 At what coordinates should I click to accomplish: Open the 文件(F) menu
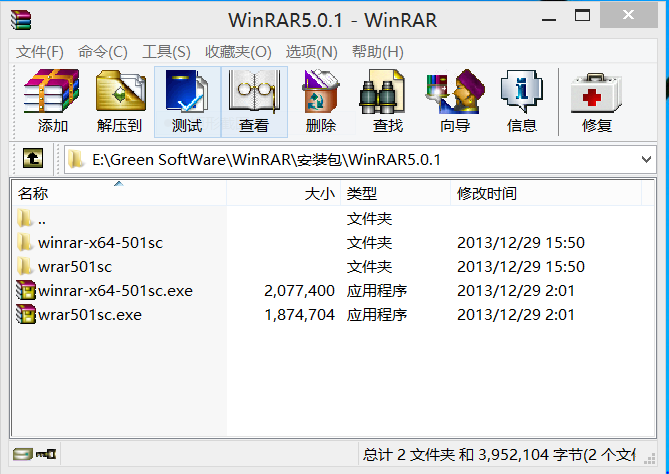(40, 52)
